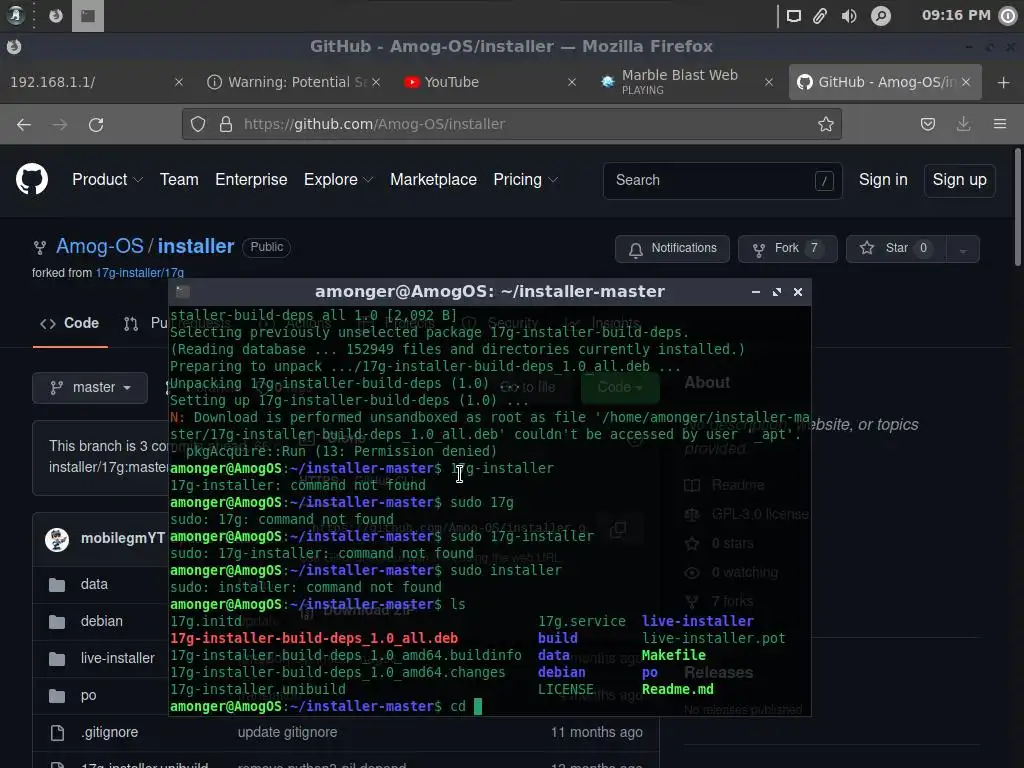Viewport: 1024px width, 768px height.
Task: Open the system search magnifier icon
Action: [x=880, y=16]
